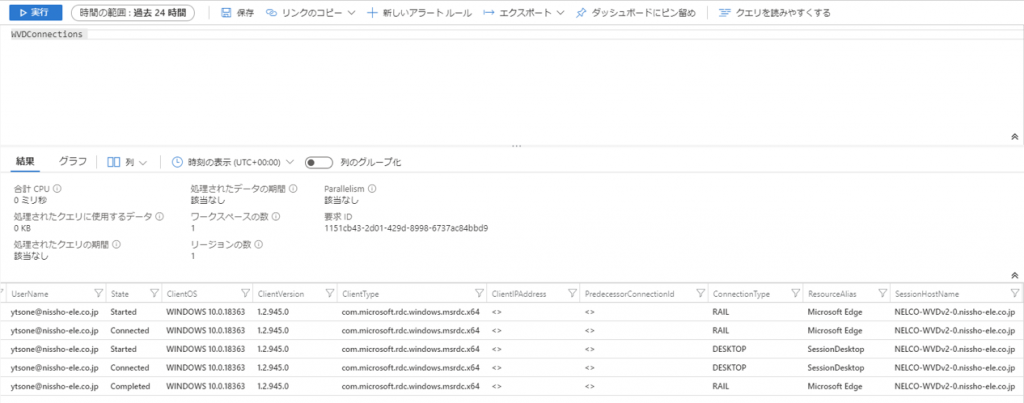Screen dimensions: 1024x403
Task: Show info for 合計 CPU
Action: point(57,189)
